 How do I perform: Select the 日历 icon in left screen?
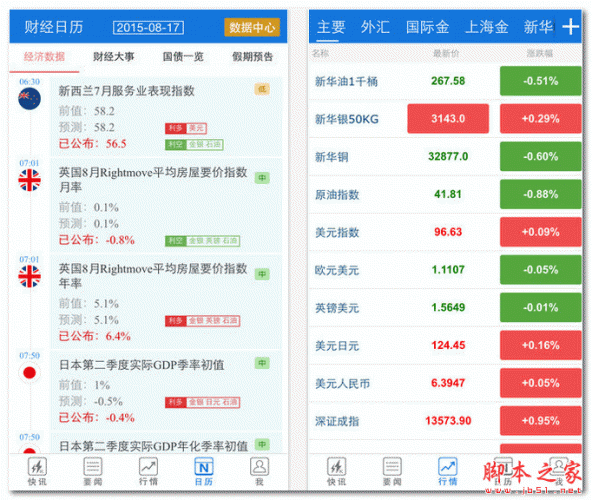(204, 471)
